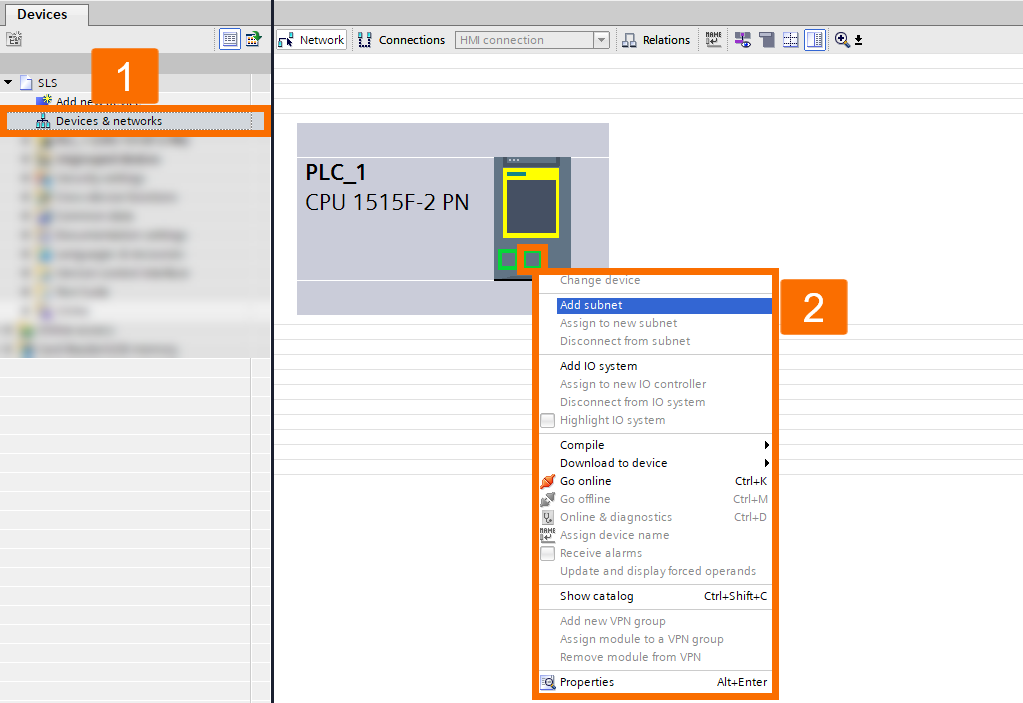Toggle the details view icon in Devices panel
1023x703 pixels.
point(230,39)
